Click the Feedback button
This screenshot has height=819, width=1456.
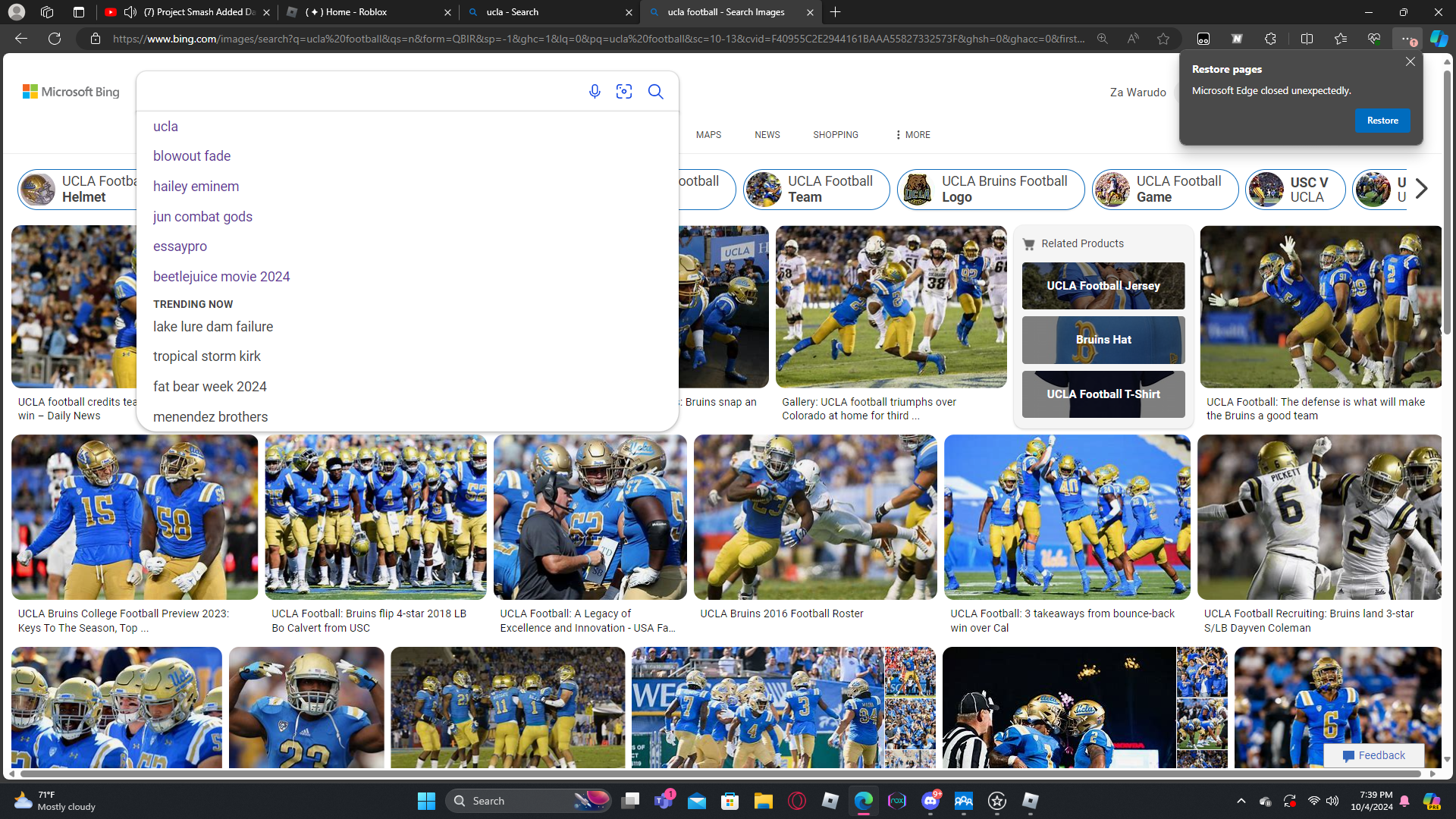[x=1373, y=755]
